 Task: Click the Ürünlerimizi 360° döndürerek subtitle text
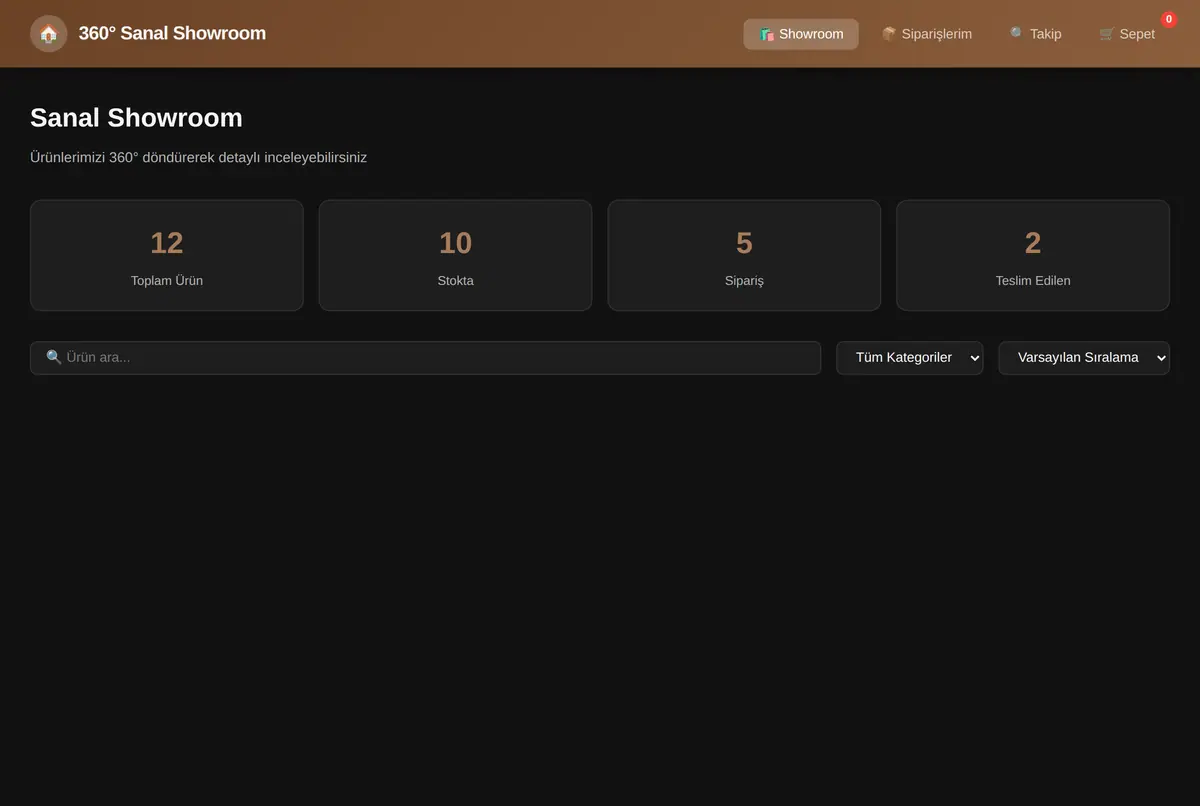tap(198, 158)
